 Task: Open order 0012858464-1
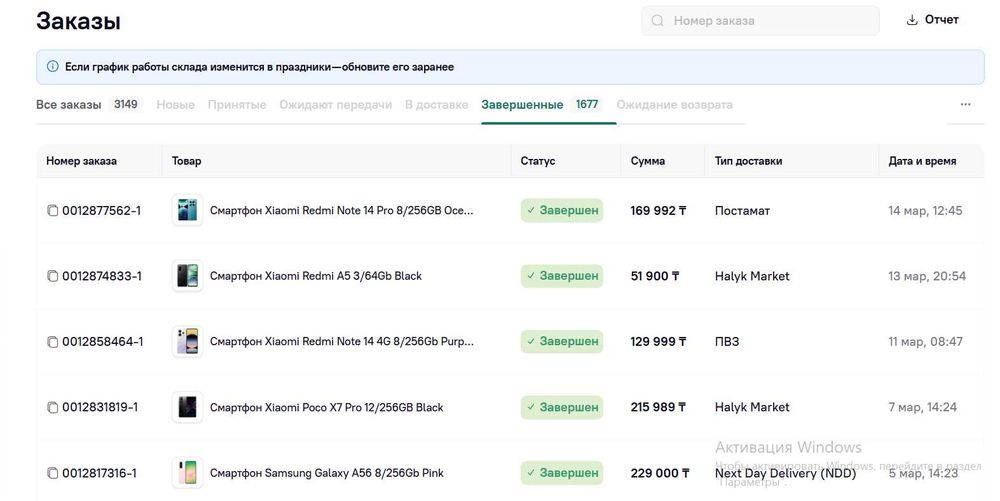point(103,342)
